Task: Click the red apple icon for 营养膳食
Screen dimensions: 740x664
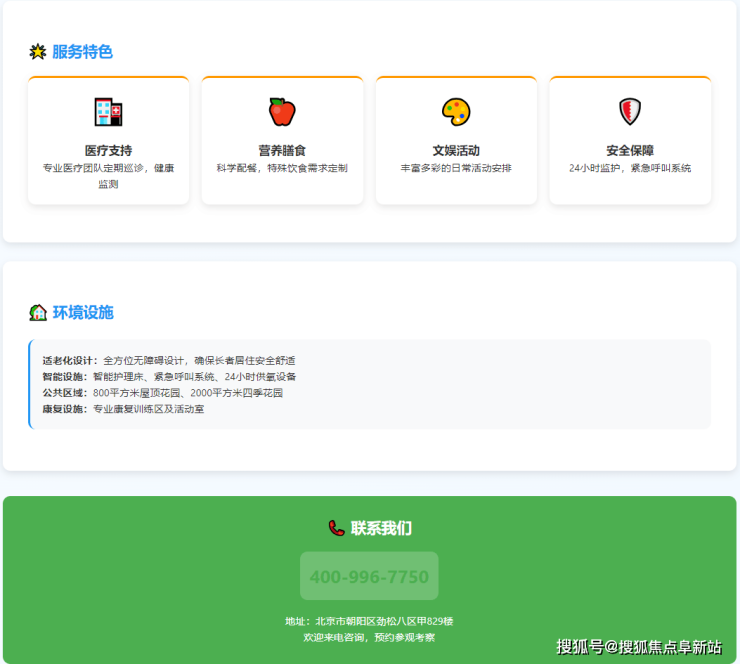Action: click(282, 112)
